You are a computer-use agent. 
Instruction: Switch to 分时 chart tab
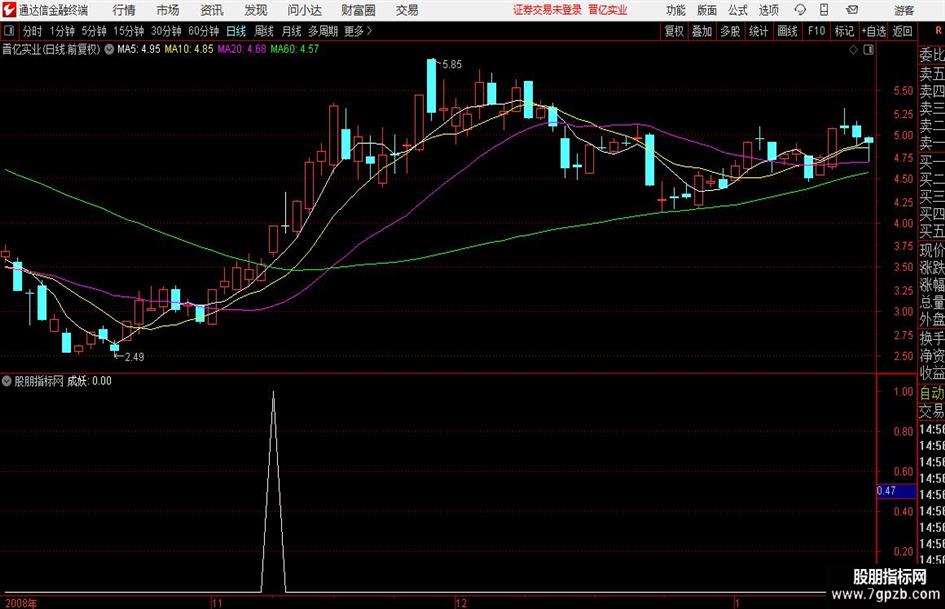click(33, 31)
